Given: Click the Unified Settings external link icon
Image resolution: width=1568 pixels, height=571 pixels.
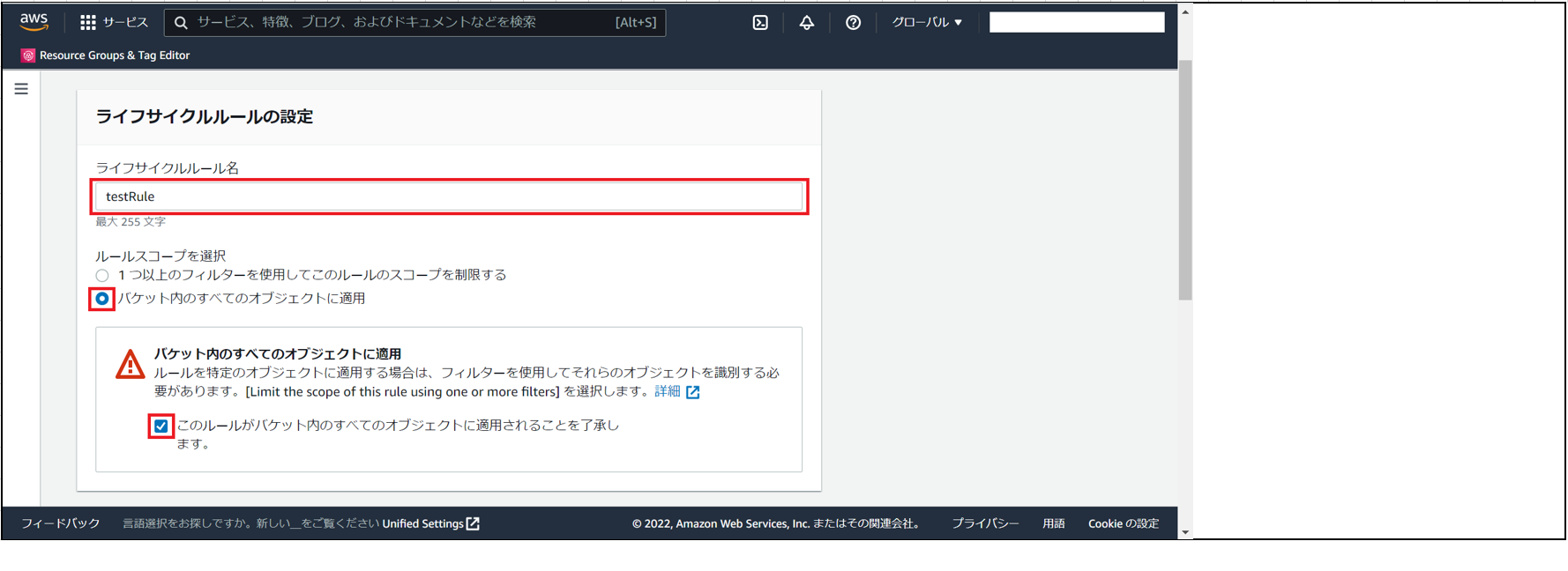Looking at the screenshot, I should tap(474, 523).
